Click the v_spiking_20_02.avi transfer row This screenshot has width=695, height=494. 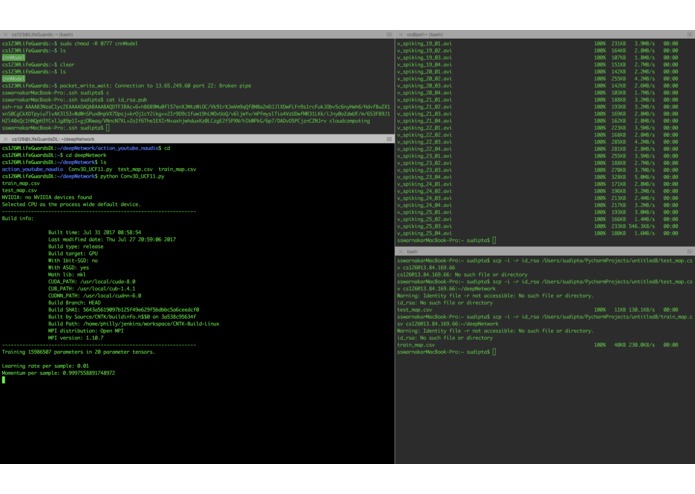538,78
